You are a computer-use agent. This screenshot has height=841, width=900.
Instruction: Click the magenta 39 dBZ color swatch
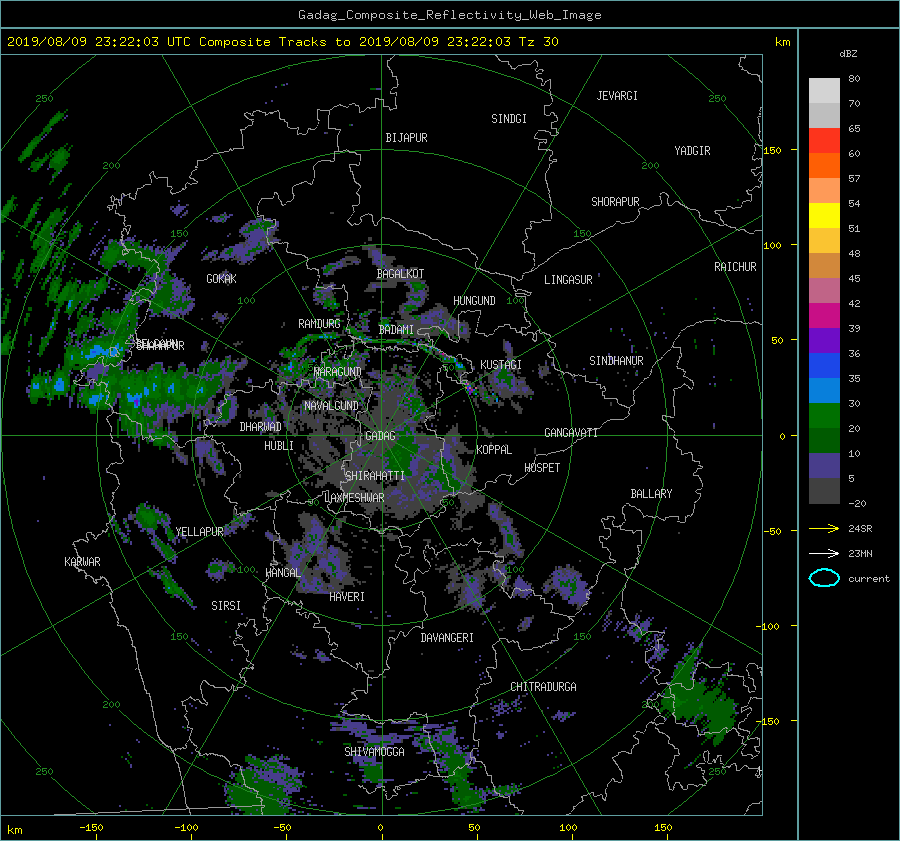tap(824, 315)
